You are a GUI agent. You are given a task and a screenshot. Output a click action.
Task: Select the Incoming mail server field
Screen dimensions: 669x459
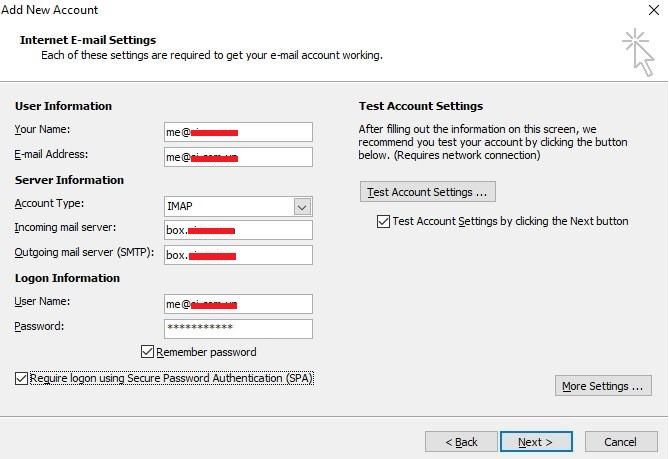coord(238,230)
